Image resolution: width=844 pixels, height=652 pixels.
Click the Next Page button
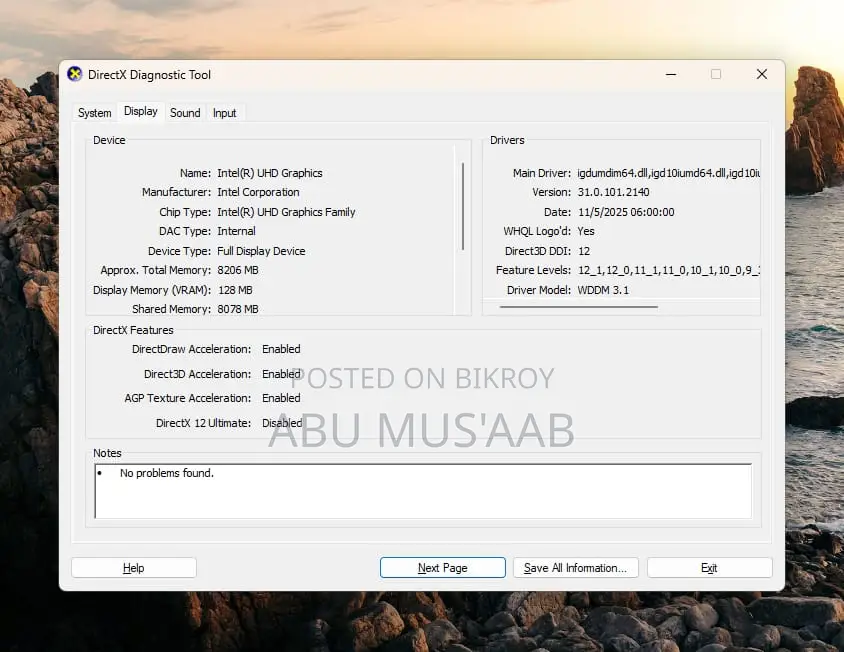click(x=442, y=568)
